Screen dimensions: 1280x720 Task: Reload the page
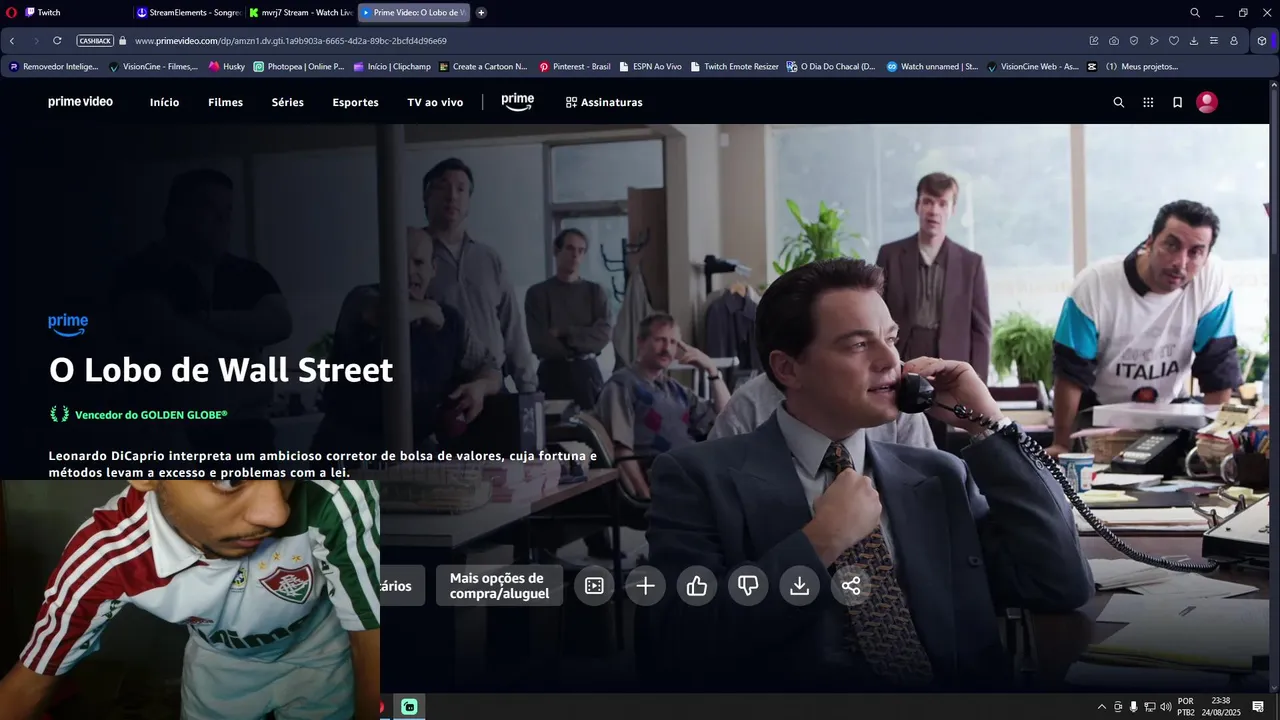click(x=57, y=41)
